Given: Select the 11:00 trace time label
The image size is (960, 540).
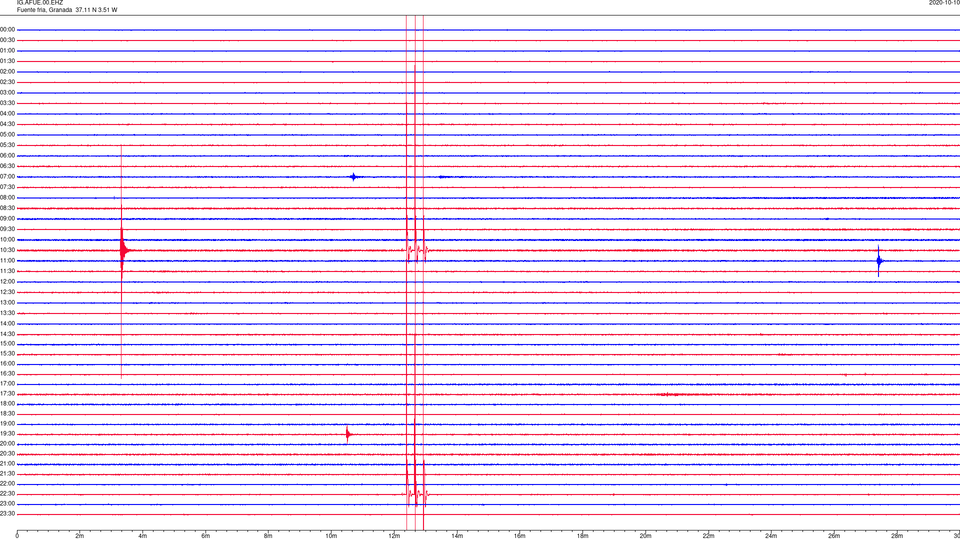Looking at the screenshot, I should 8,261.
